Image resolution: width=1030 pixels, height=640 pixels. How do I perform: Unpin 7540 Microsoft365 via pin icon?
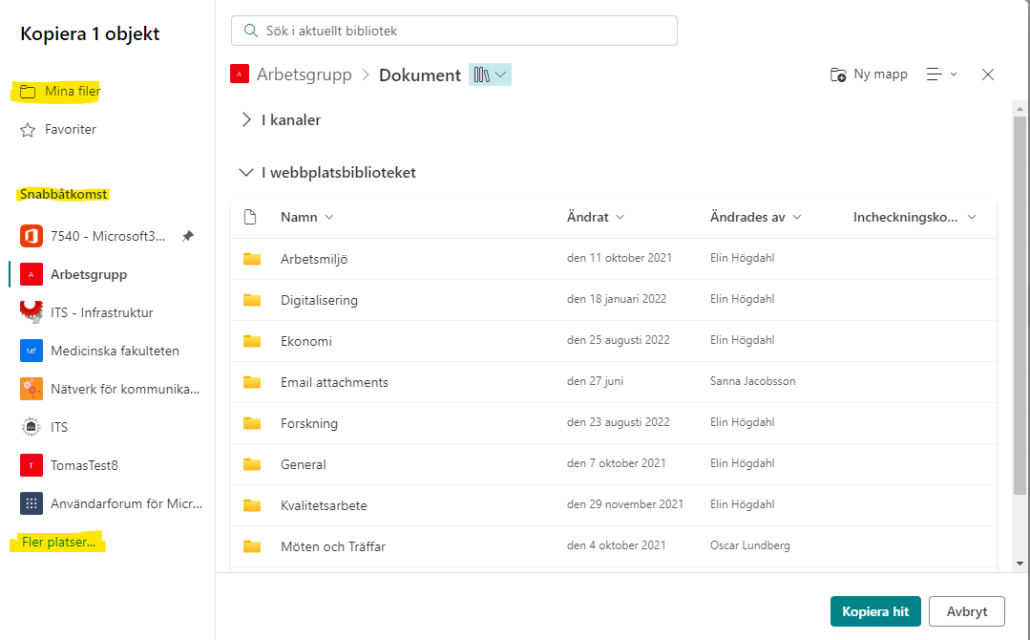pyautogui.click(x=188, y=235)
